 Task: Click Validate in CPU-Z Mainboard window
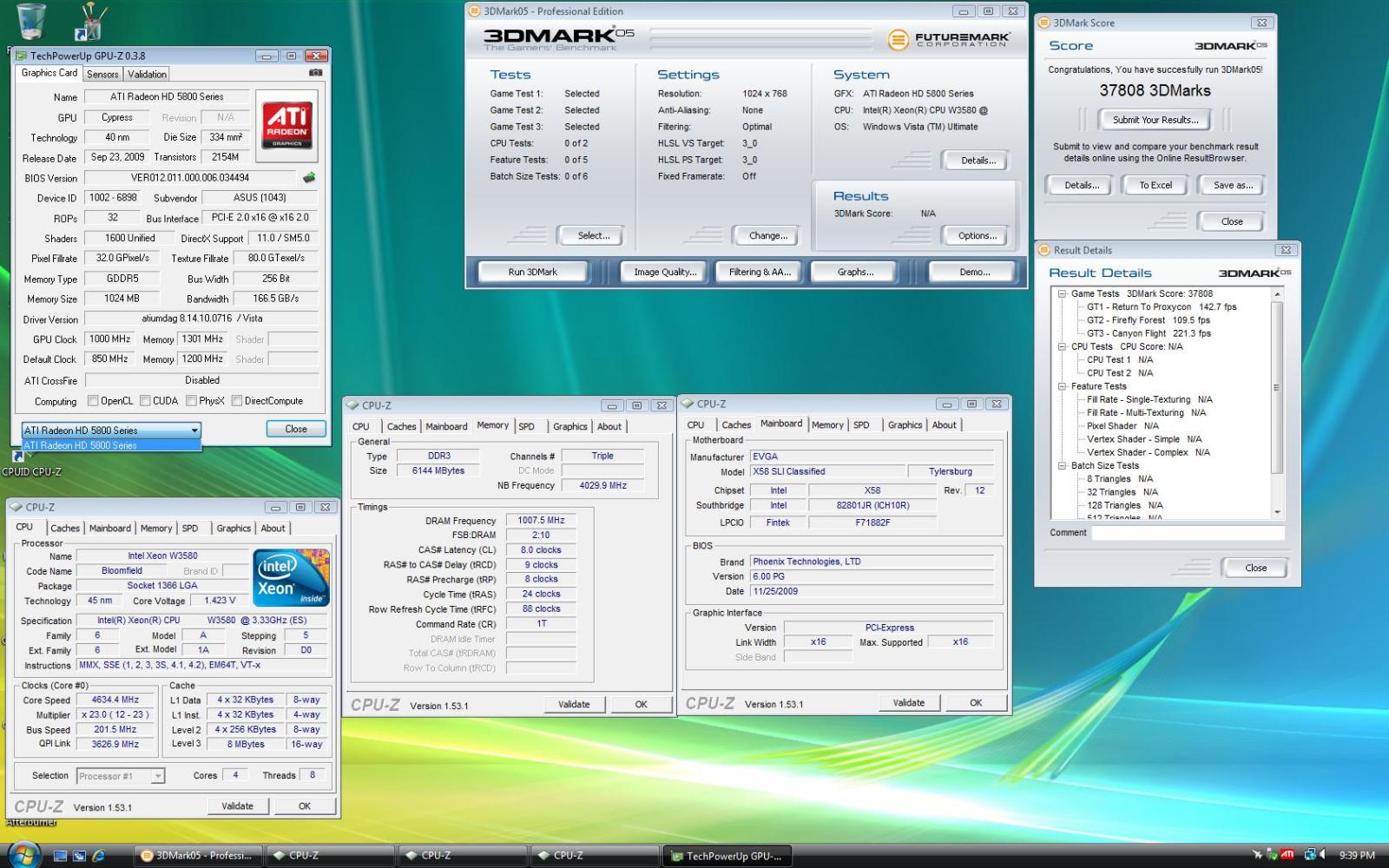click(x=909, y=702)
